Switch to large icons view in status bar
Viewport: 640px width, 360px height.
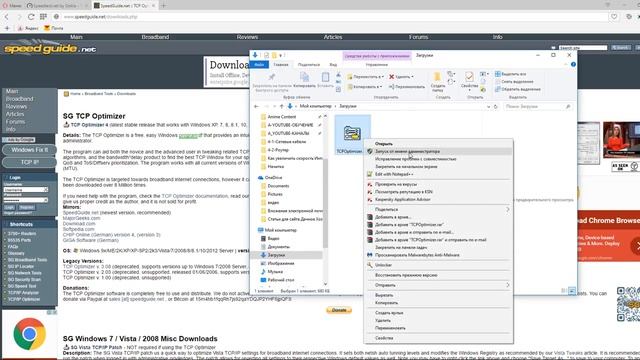point(572,291)
